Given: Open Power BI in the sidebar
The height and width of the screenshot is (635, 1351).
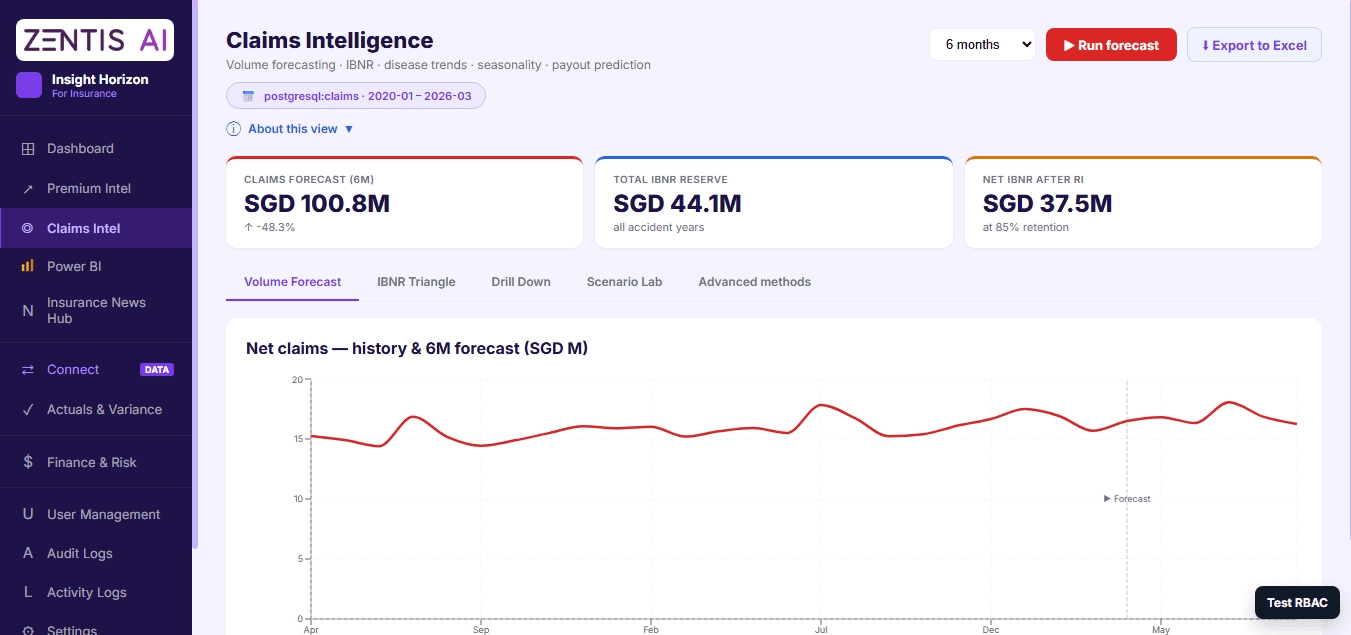Looking at the screenshot, I should 96,267.
